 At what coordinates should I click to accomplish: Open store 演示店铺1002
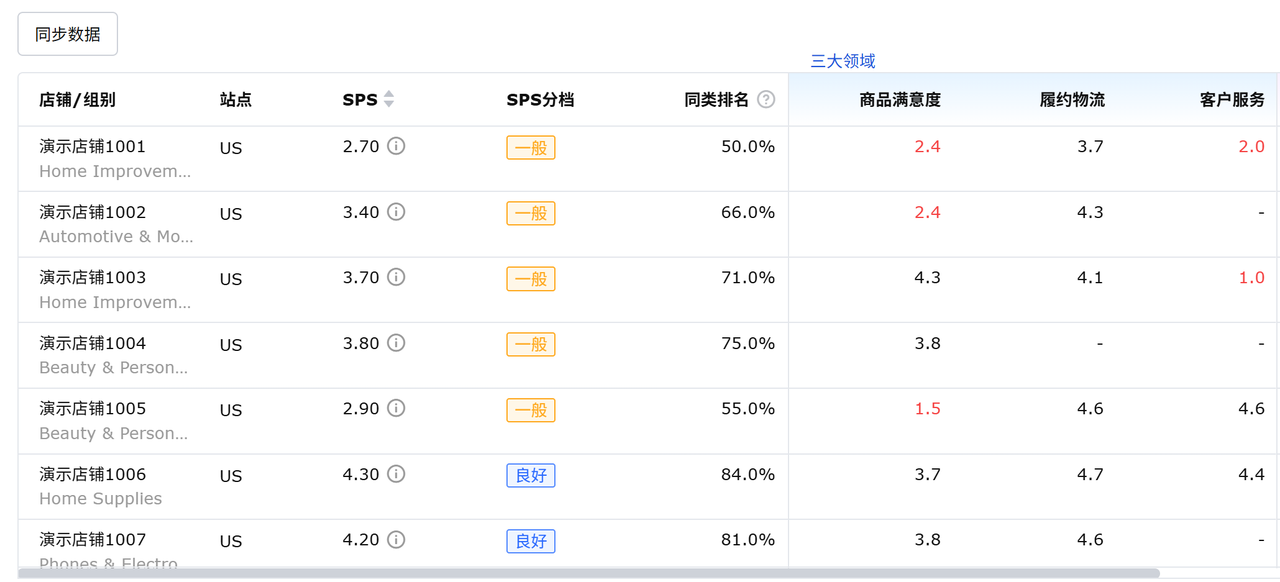click(93, 212)
